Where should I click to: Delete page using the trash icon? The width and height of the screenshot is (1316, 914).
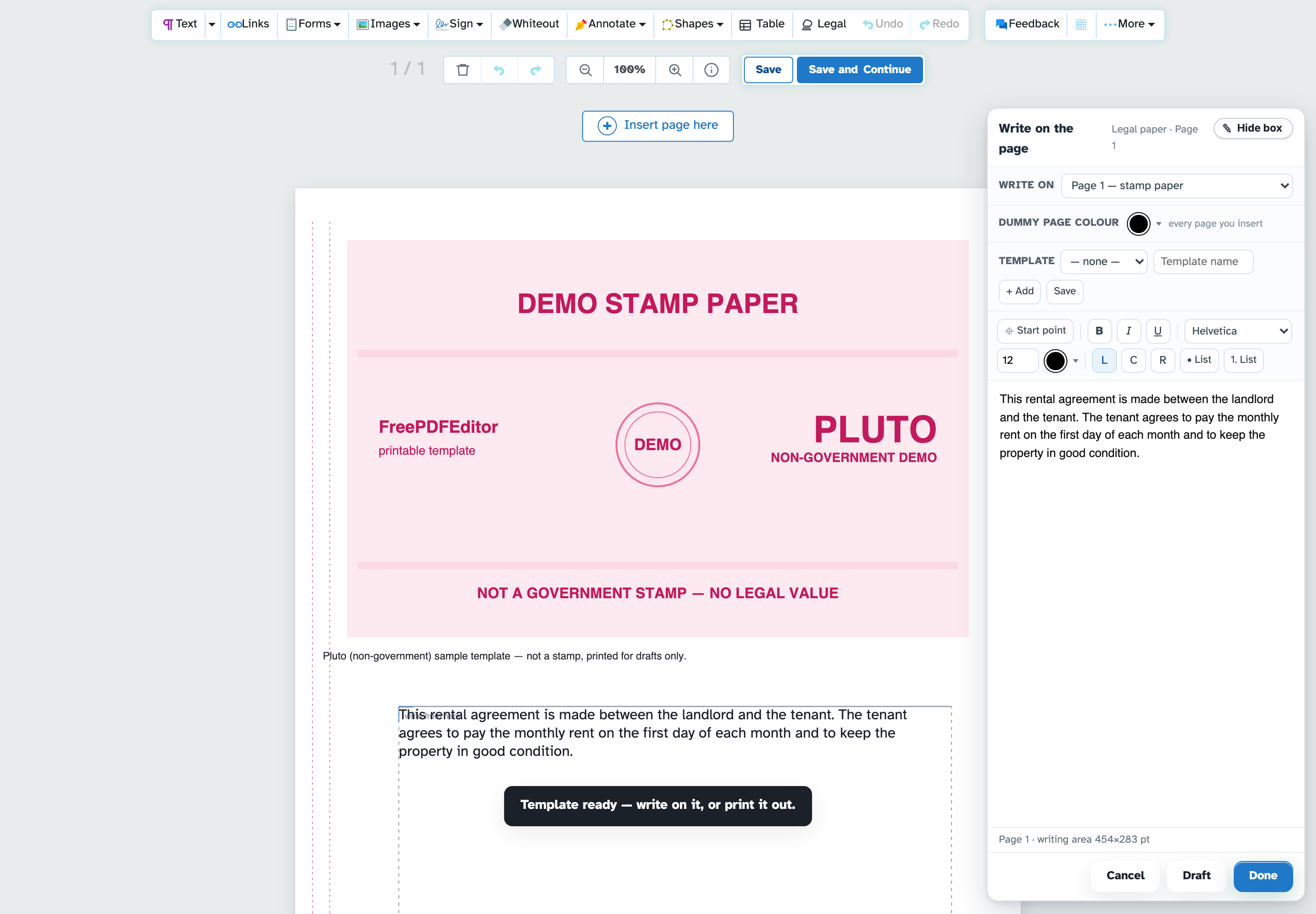click(x=463, y=70)
